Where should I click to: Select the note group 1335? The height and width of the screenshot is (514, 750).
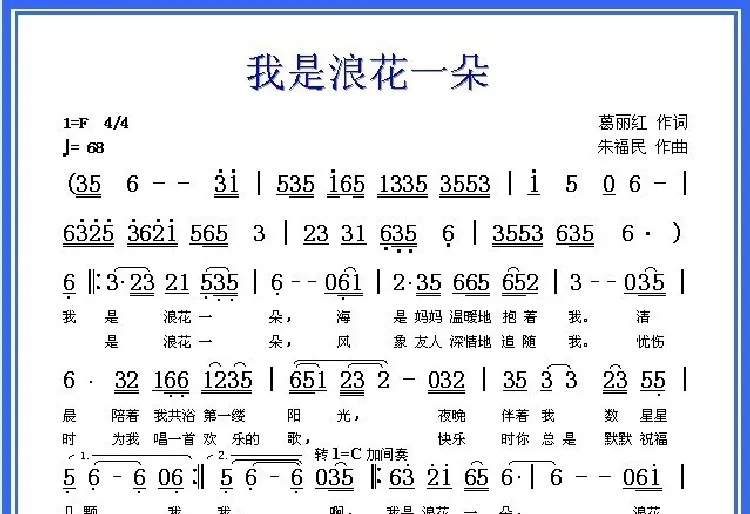click(x=402, y=184)
